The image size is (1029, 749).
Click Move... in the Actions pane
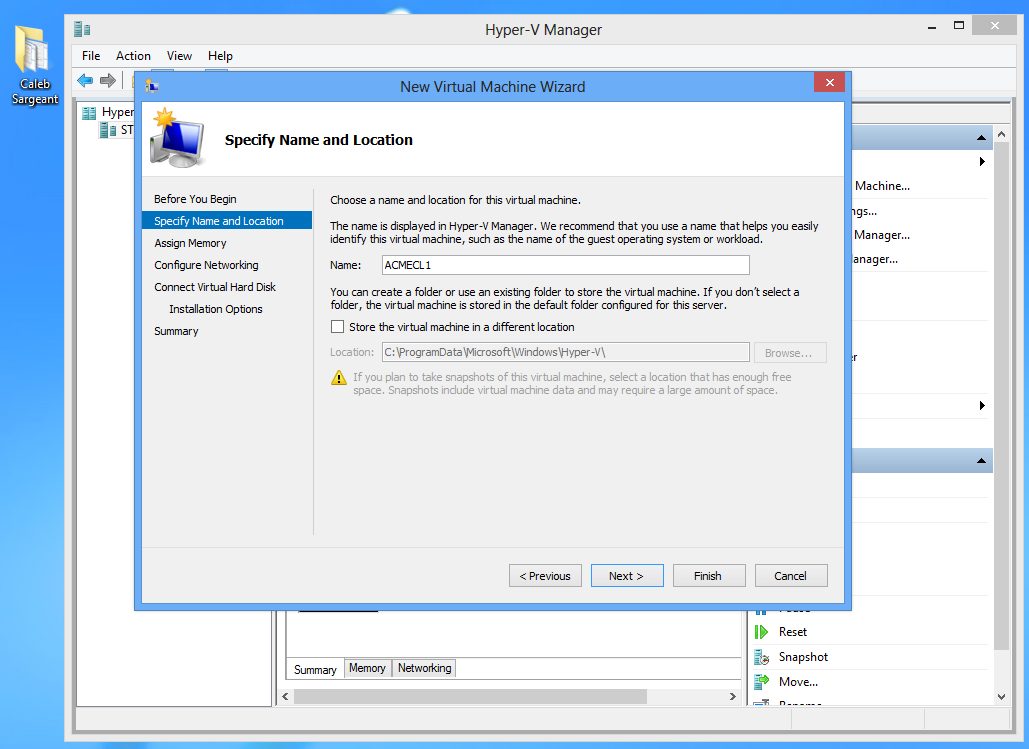coord(798,682)
